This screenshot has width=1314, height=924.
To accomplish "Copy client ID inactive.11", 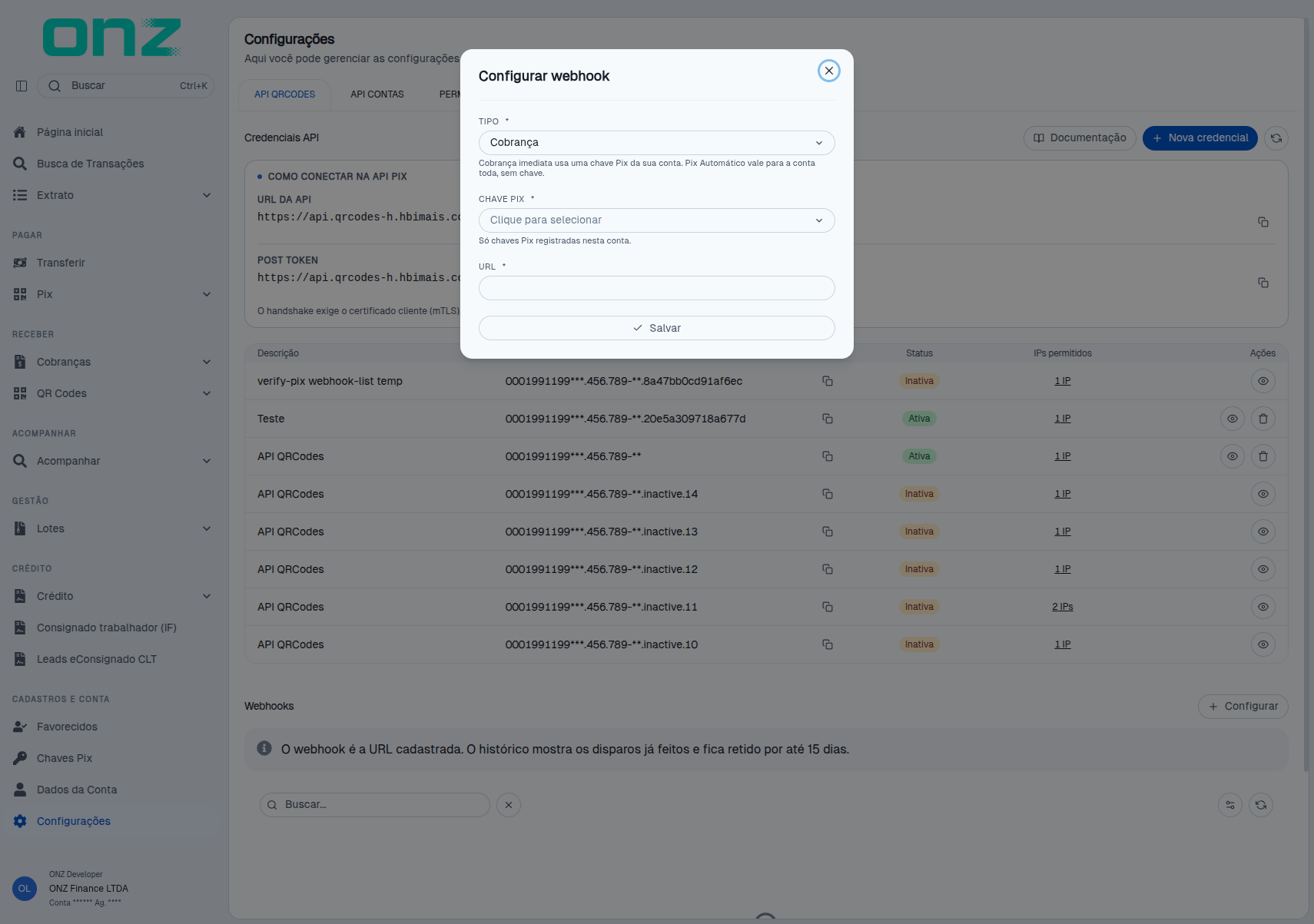I will pyautogui.click(x=828, y=607).
